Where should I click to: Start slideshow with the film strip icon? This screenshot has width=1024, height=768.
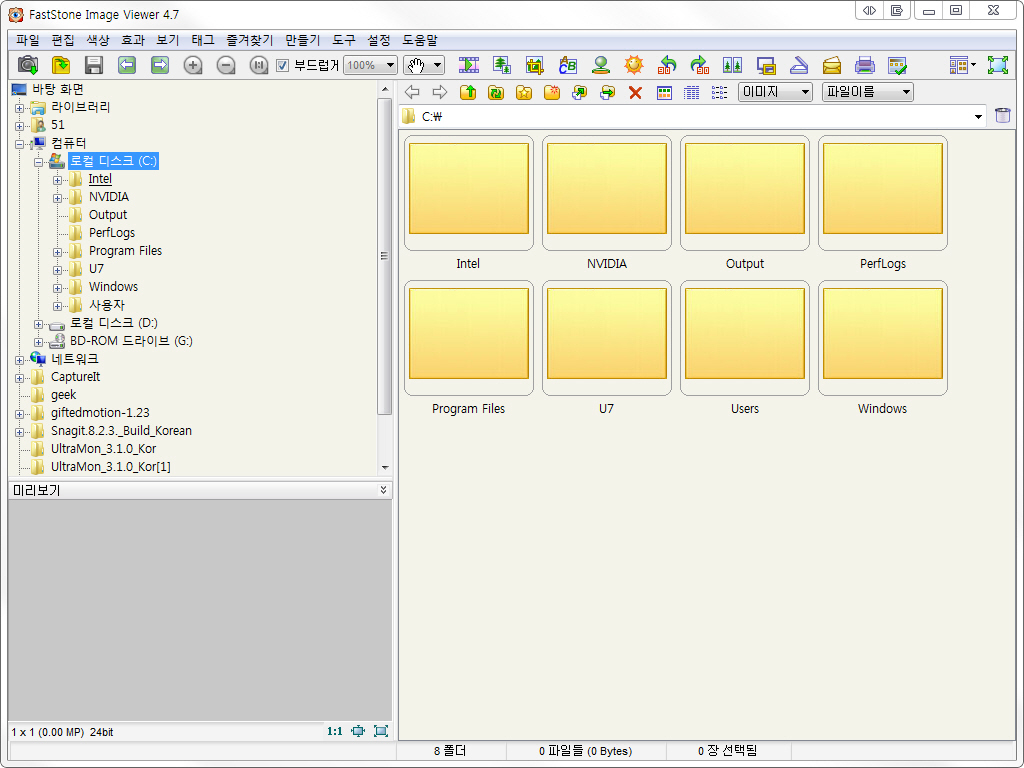[469, 65]
